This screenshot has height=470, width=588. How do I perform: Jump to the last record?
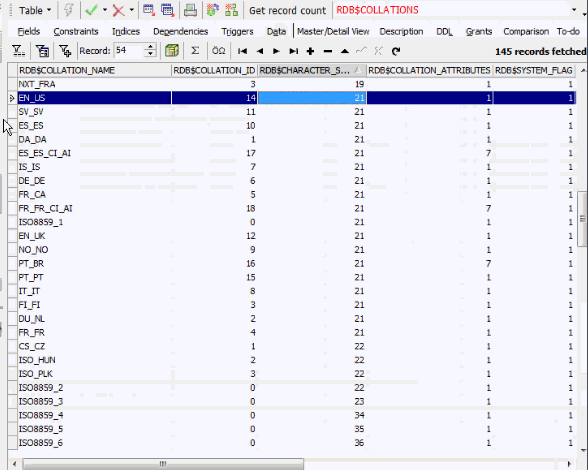[294, 51]
